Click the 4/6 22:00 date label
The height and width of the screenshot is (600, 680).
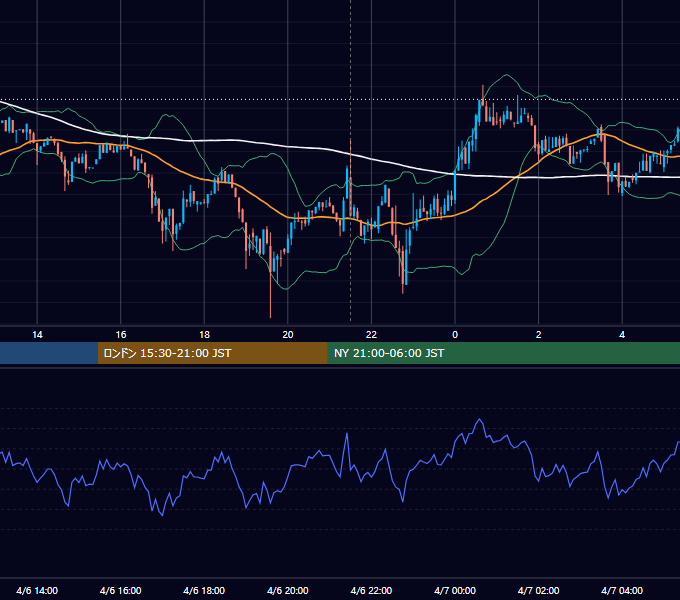tap(371, 590)
